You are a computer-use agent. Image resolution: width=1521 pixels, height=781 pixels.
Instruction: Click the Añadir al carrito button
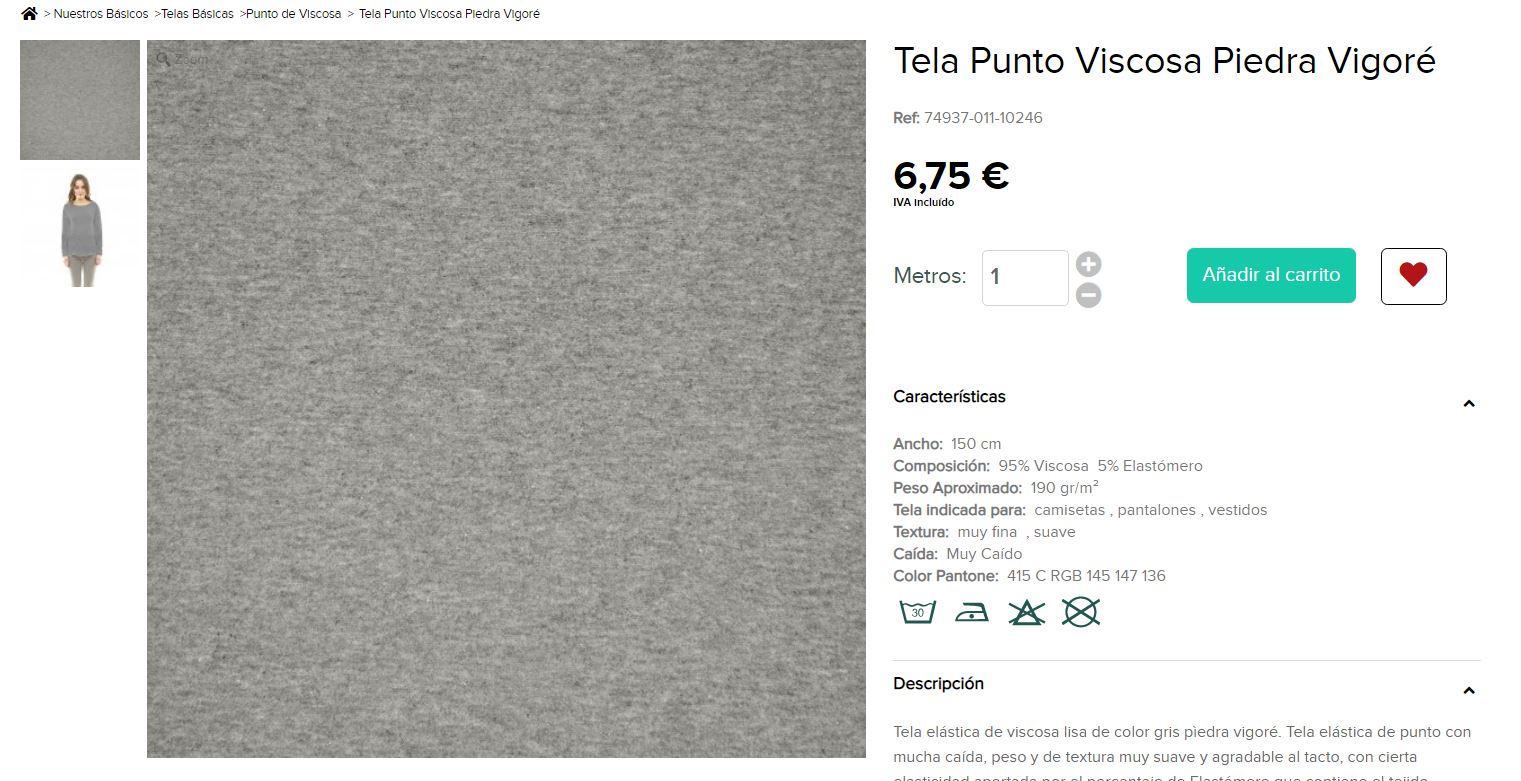pyautogui.click(x=1271, y=275)
